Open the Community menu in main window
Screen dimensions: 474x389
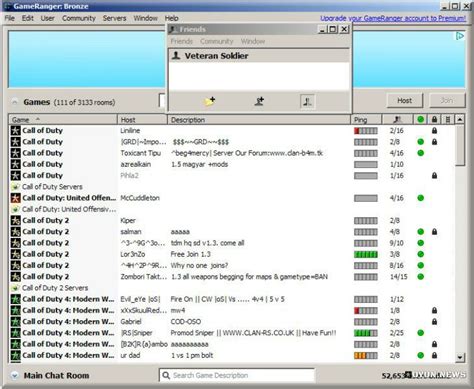(79, 18)
